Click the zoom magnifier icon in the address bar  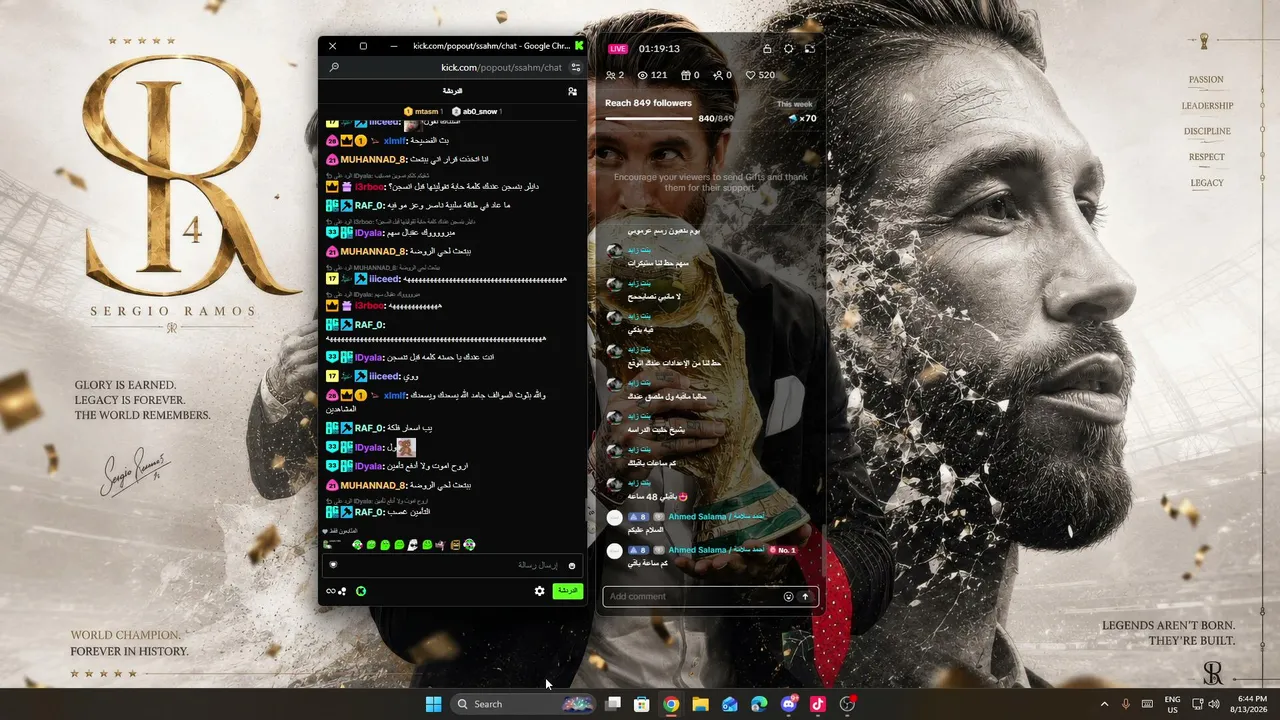pyautogui.click(x=334, y=67)
